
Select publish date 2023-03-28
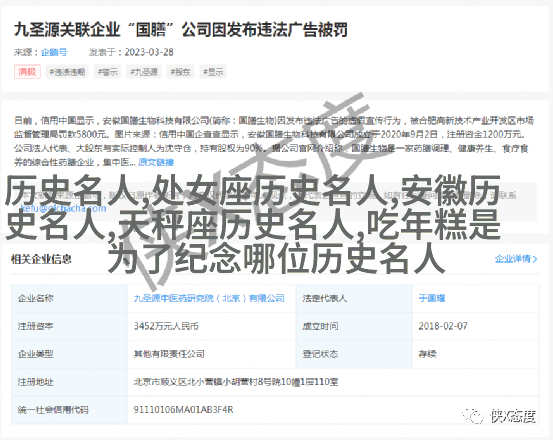[149, 52]
